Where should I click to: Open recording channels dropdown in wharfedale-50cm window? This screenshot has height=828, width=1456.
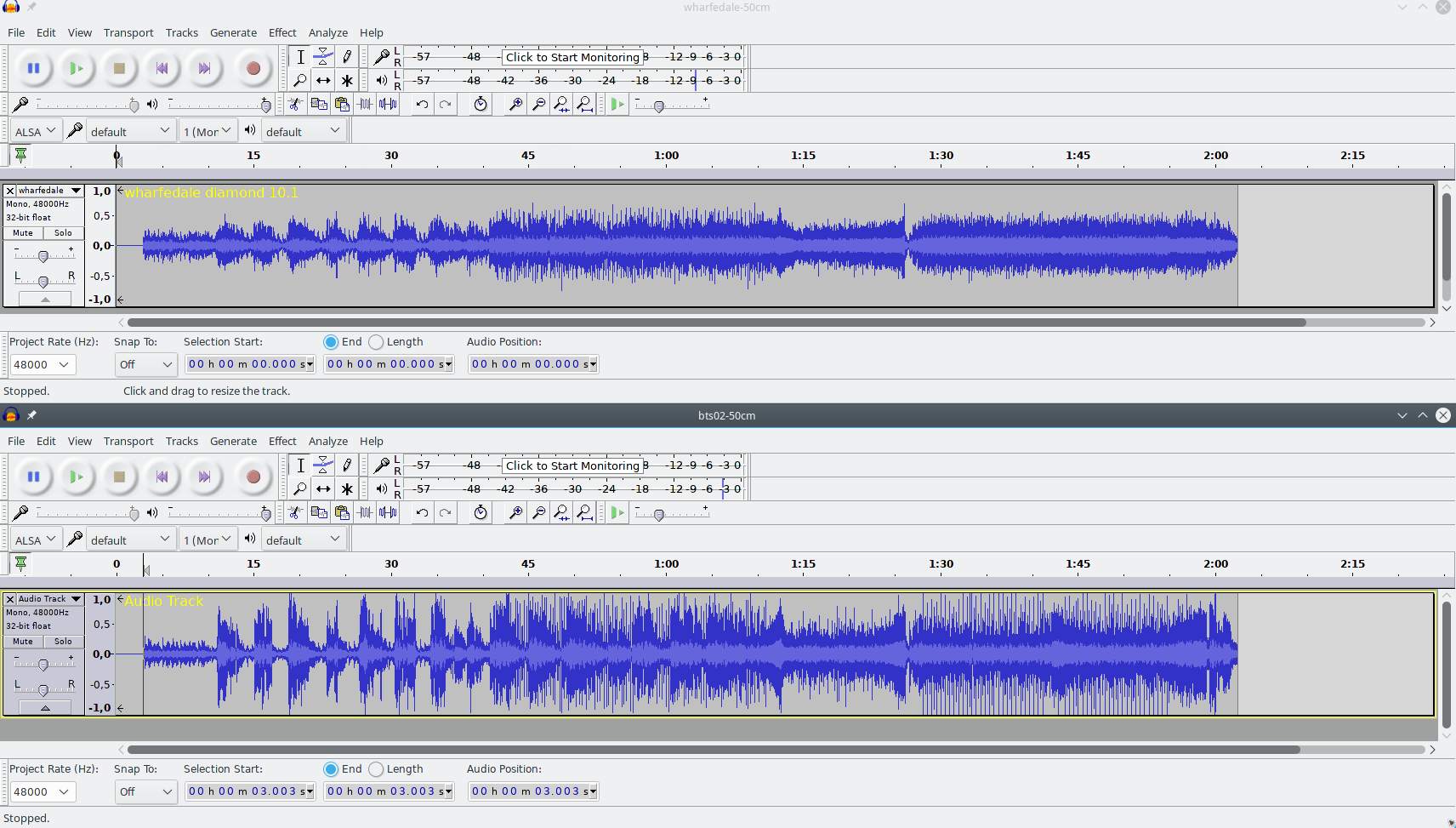[x=207, y=131]
